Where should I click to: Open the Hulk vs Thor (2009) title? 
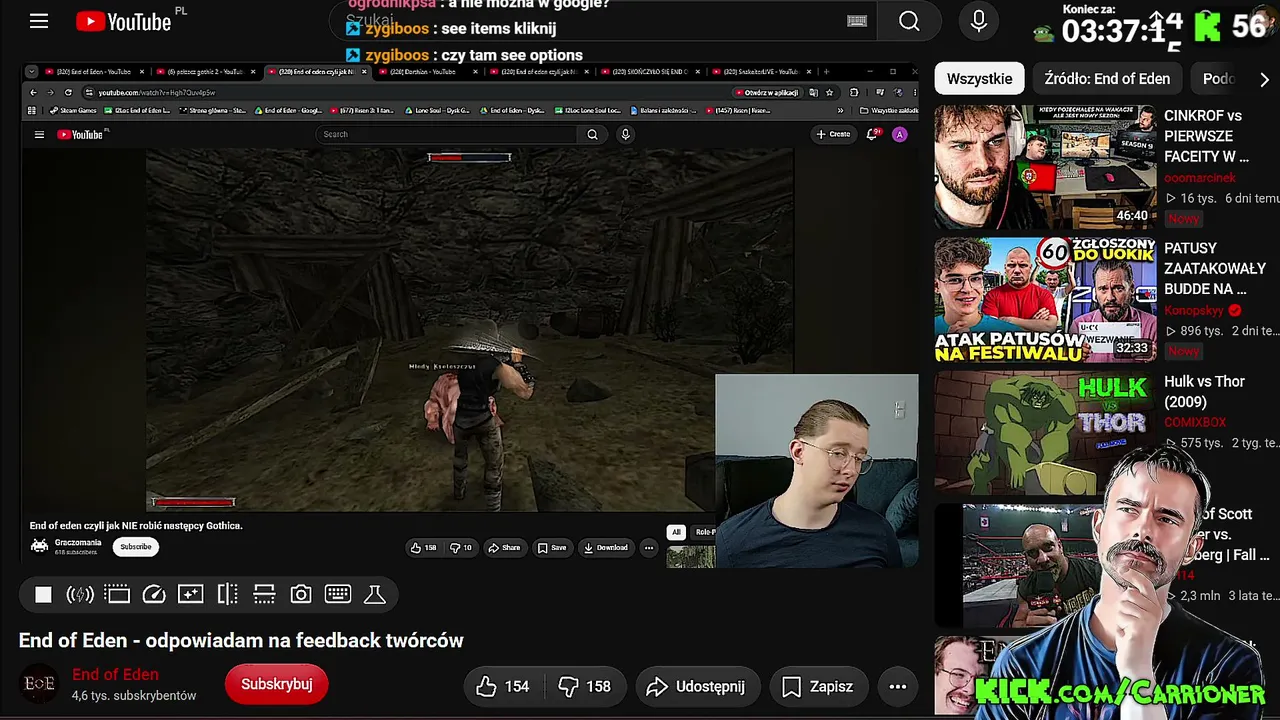[x=1204, y=392]
